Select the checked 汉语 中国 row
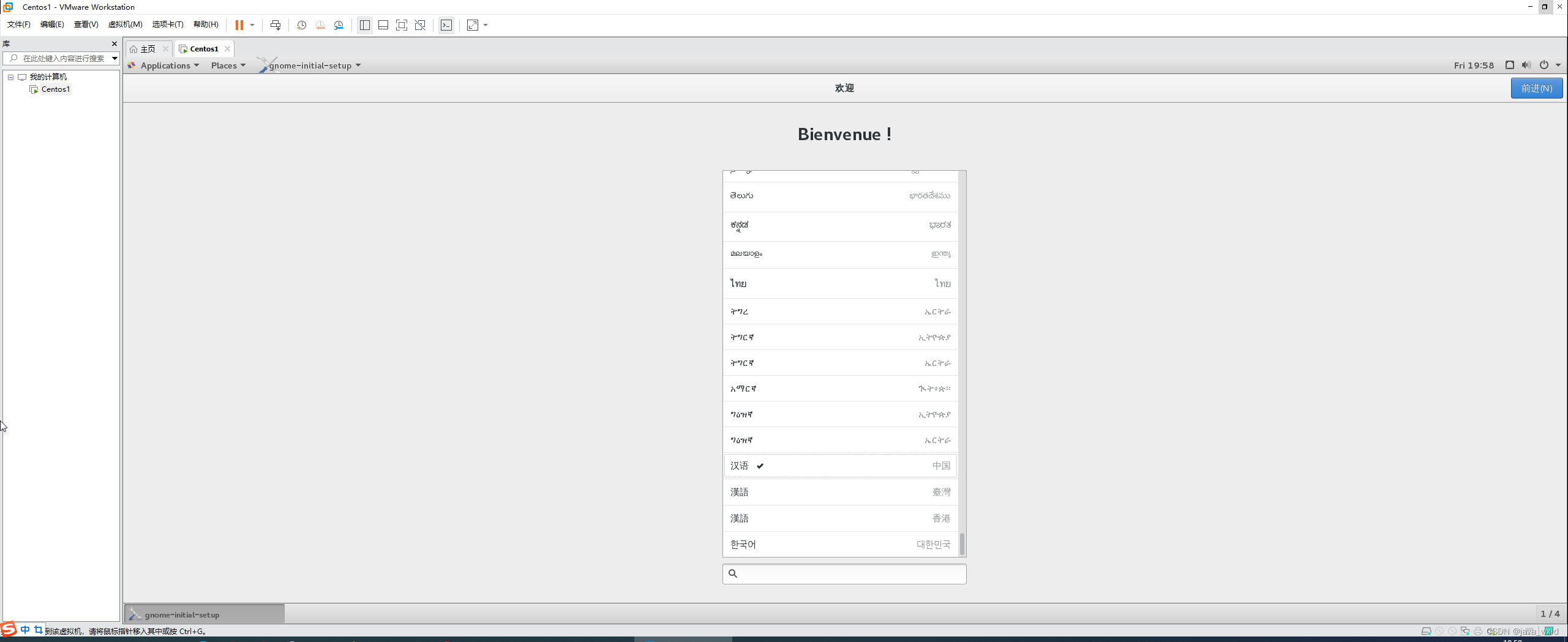The image size is (1568, 642). [x=841, y=466]
